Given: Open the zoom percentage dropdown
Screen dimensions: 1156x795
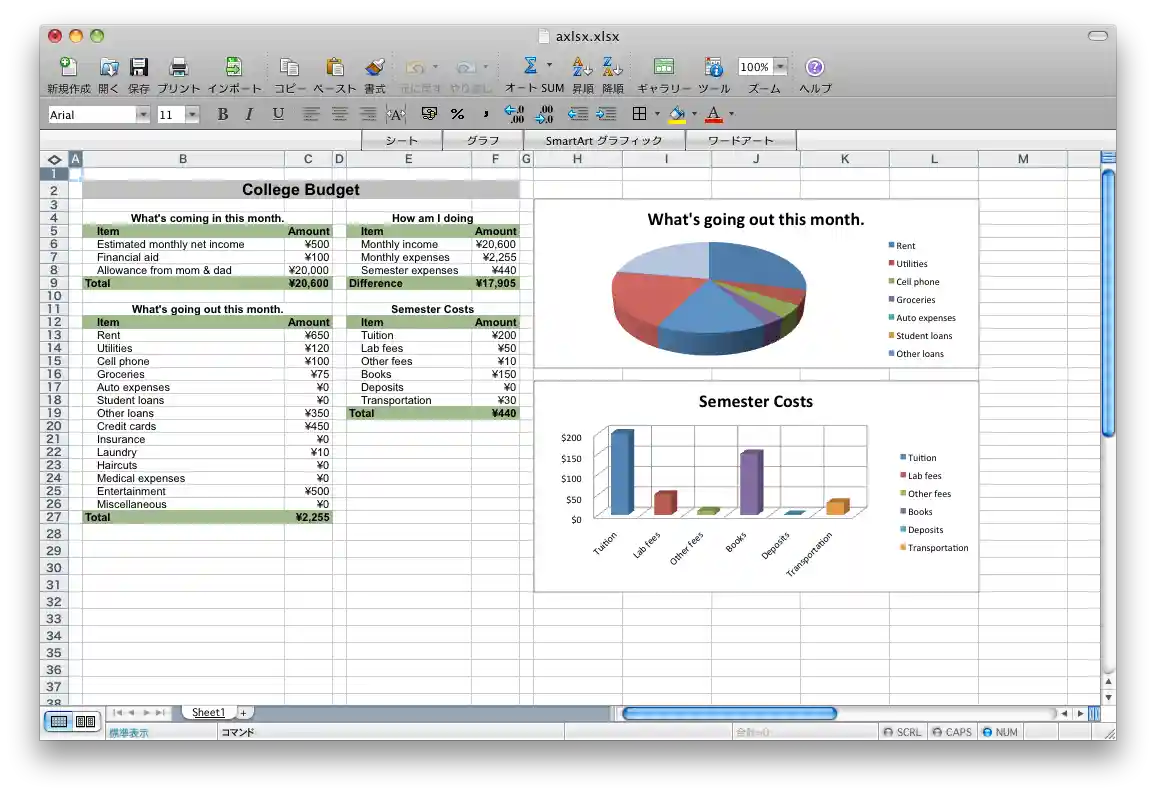Looking at the screenshot, I should click(779, 67).
